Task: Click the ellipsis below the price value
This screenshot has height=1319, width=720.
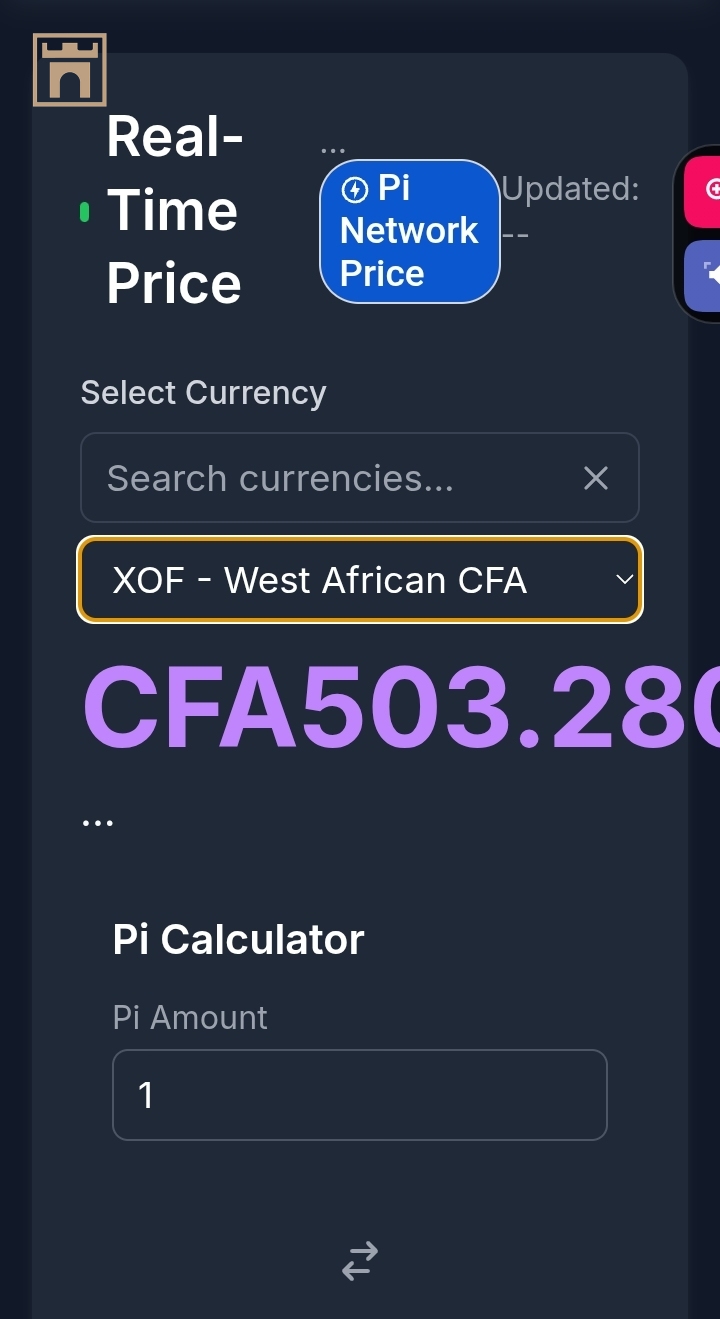Action: click(98, 824)
